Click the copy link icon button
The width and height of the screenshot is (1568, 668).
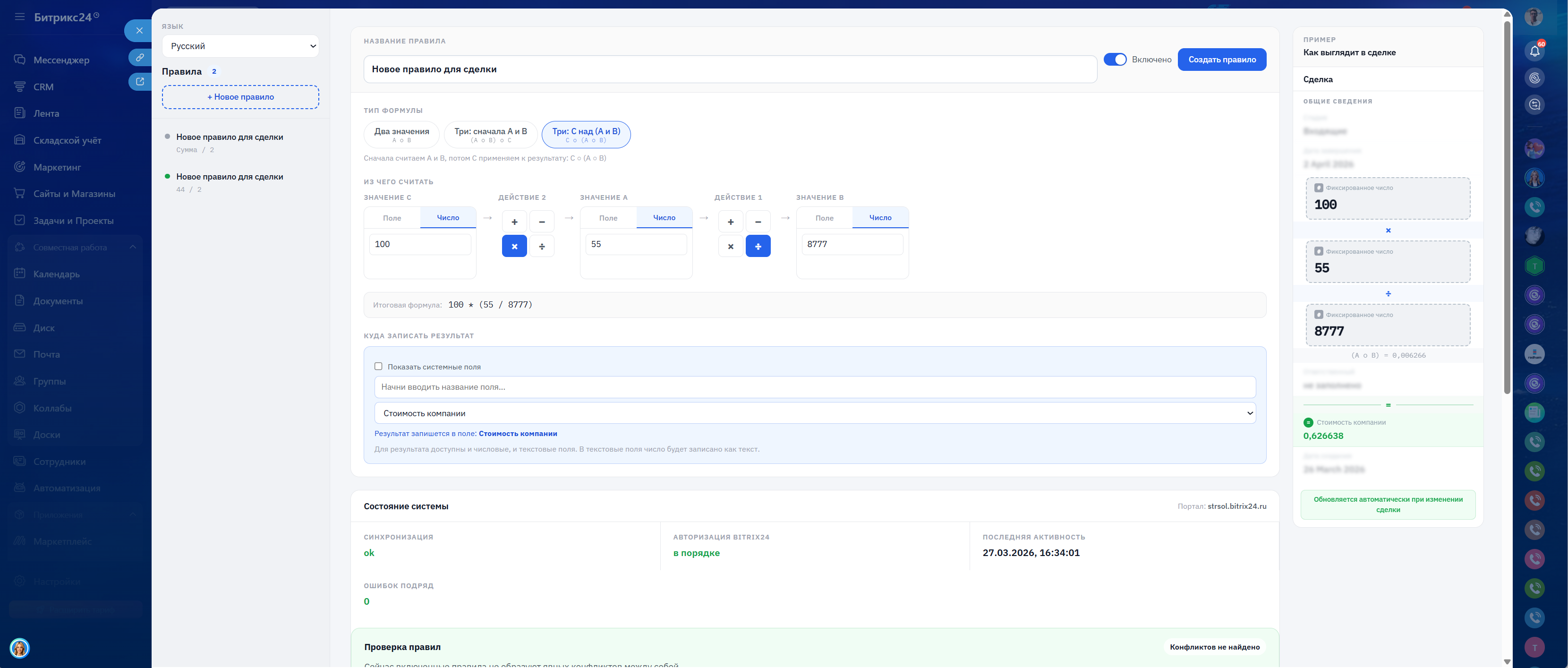[x=139, y=57]
